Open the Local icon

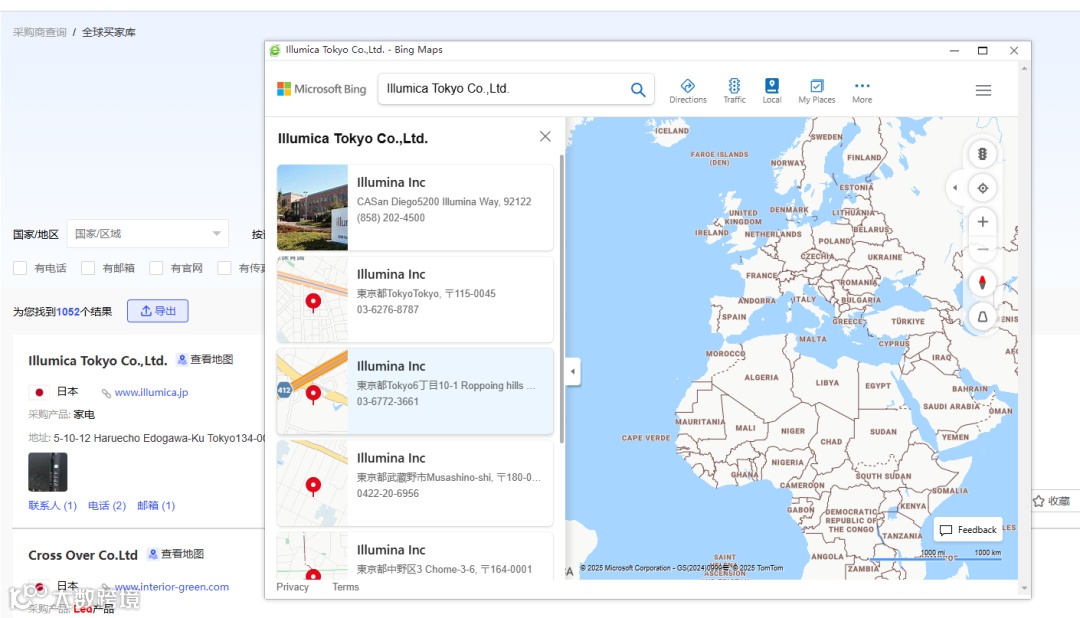(771, 91)
